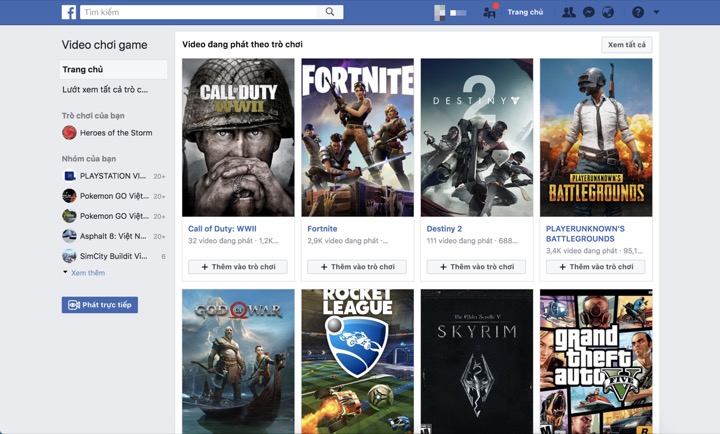Open Destiny 2 title link
The height and width of the screenshot is (434, 720).
coord(444,229)
